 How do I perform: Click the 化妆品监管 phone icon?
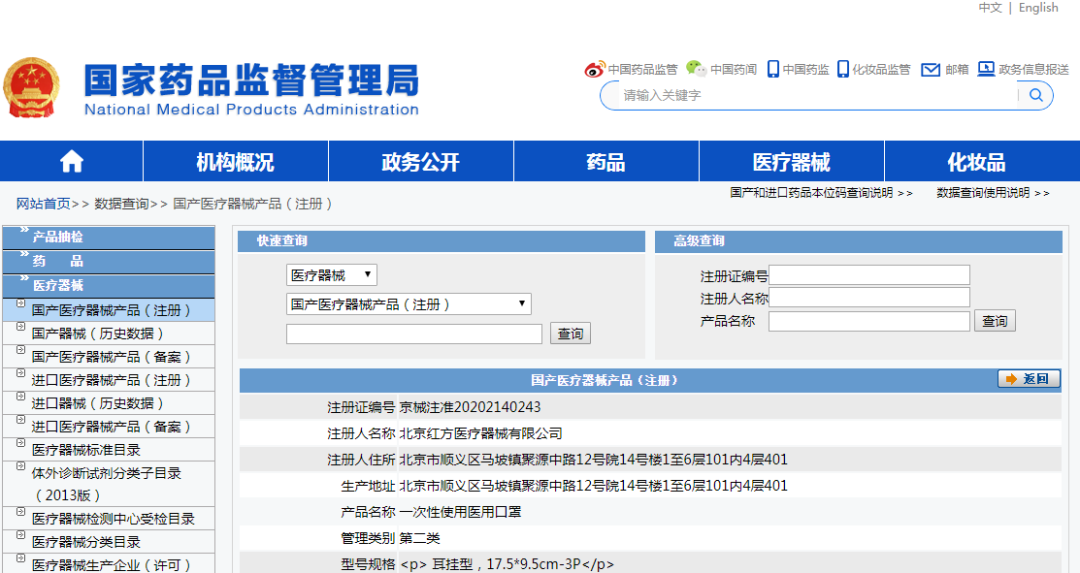[843, 69]
